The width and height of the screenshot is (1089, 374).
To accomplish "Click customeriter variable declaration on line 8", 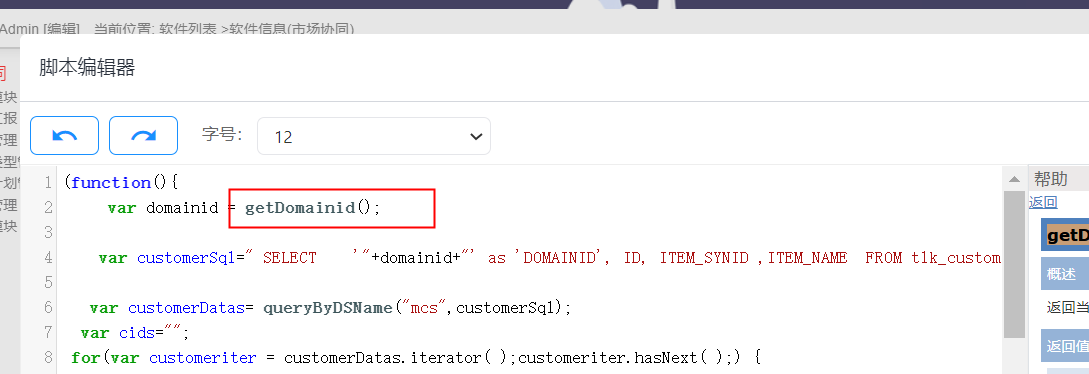I will (x=203, y=358).
